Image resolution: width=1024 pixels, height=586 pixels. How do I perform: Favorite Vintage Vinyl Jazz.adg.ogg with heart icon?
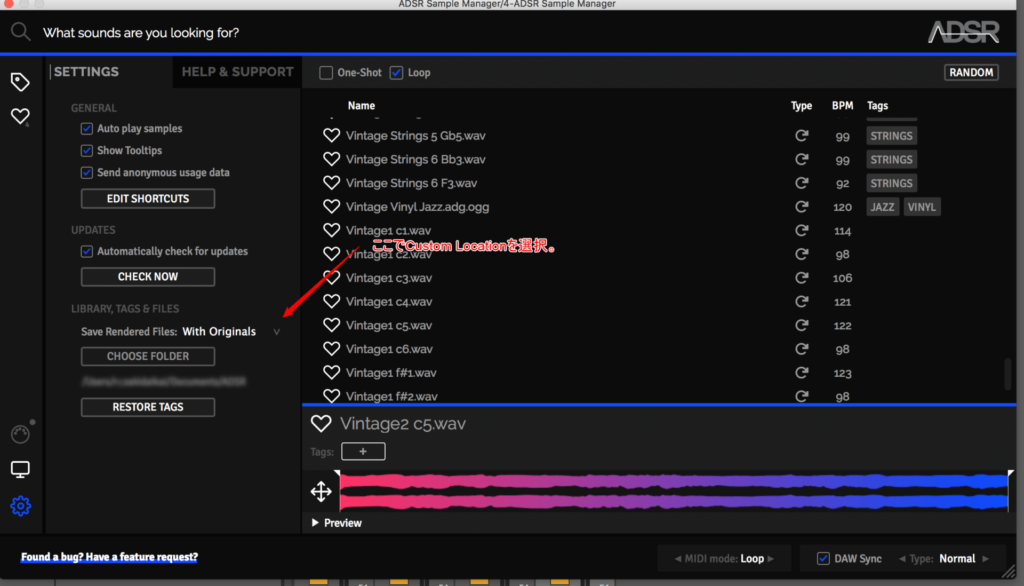coord(332,207)
